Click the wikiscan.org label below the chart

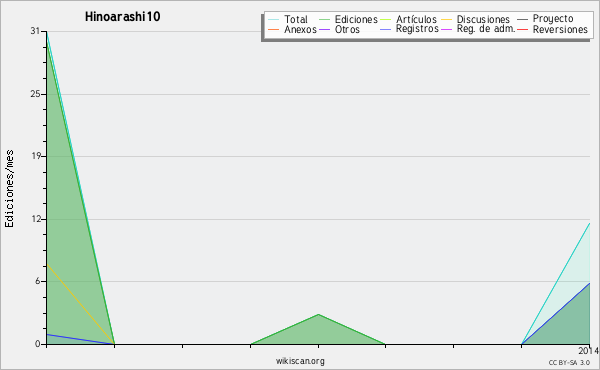click(300, 361)
